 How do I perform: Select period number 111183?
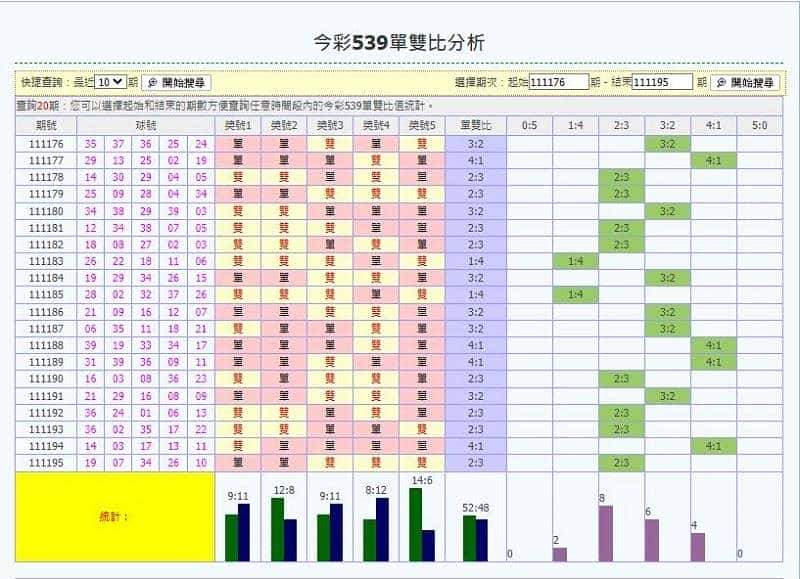coord(46,262)
